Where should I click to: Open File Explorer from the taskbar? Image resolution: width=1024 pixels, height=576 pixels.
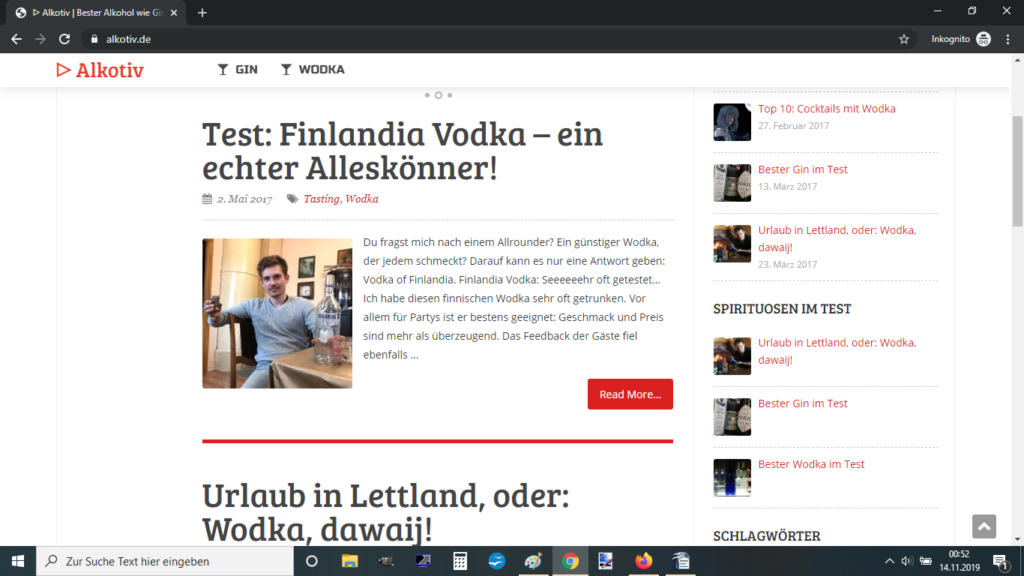tap(349, 561)
